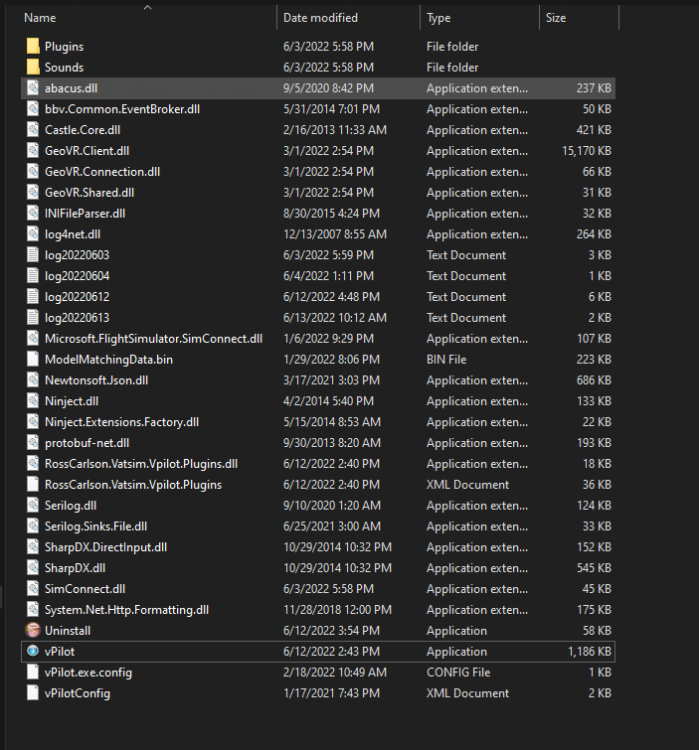Click the GeoVR.Client.dll file icon
Screen dimensions: 699x750
[33, 151]
